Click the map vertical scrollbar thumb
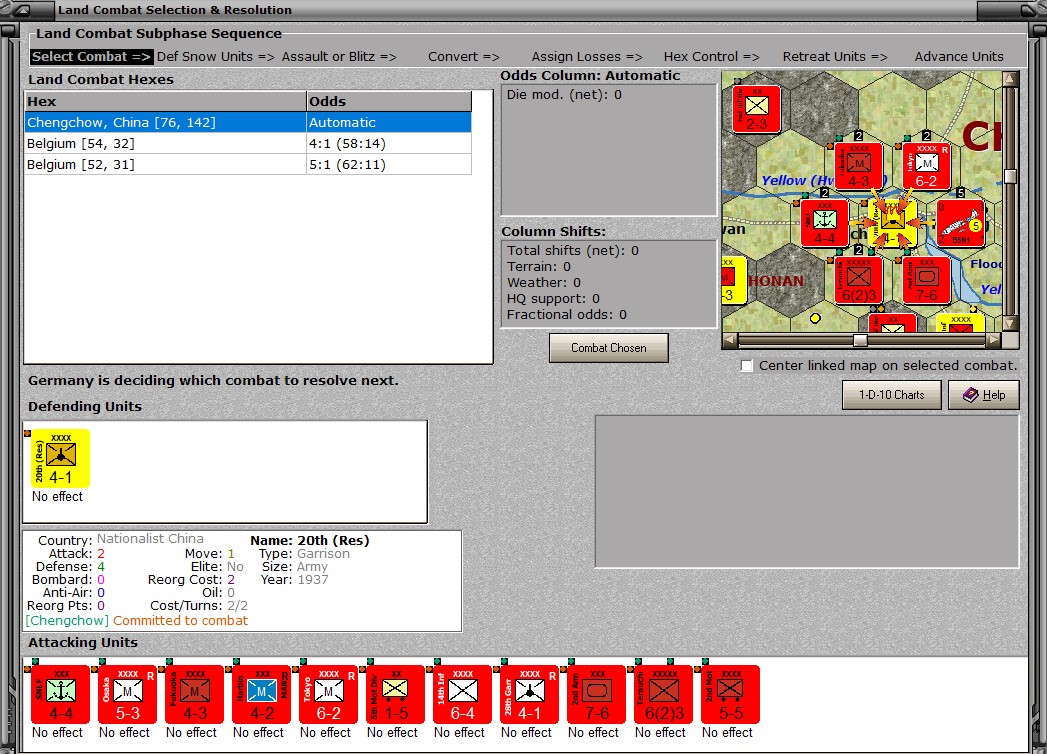The width and height of the screenshot is (1047, 754). [1010, 176]
